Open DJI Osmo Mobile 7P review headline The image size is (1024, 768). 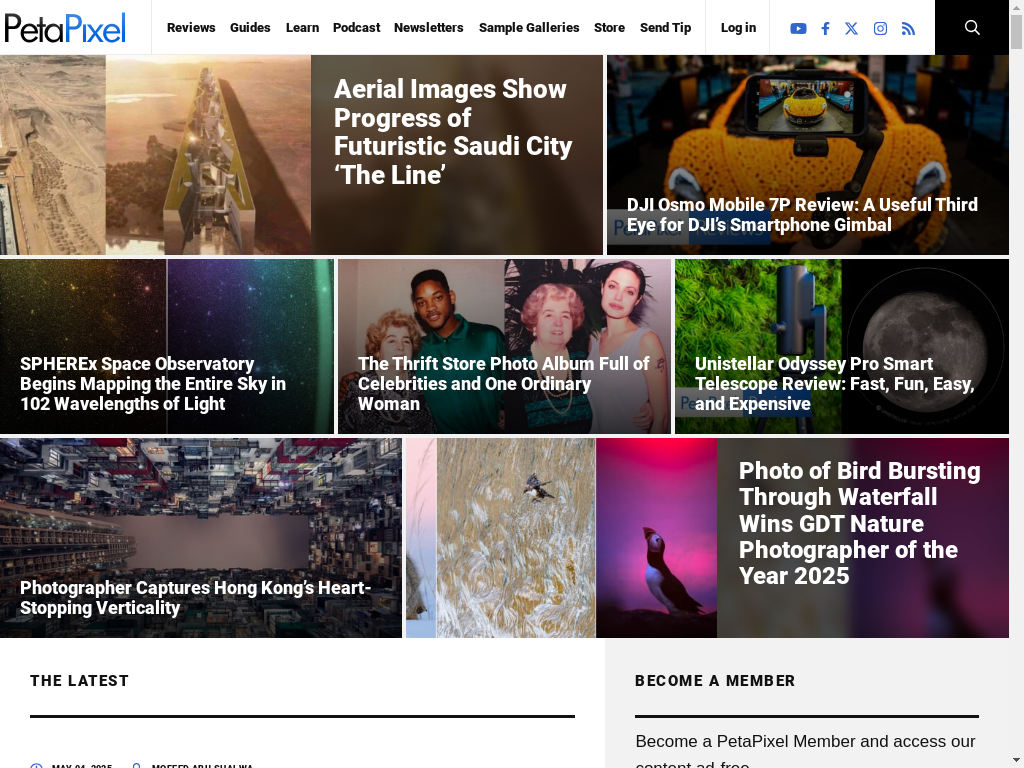803,215
